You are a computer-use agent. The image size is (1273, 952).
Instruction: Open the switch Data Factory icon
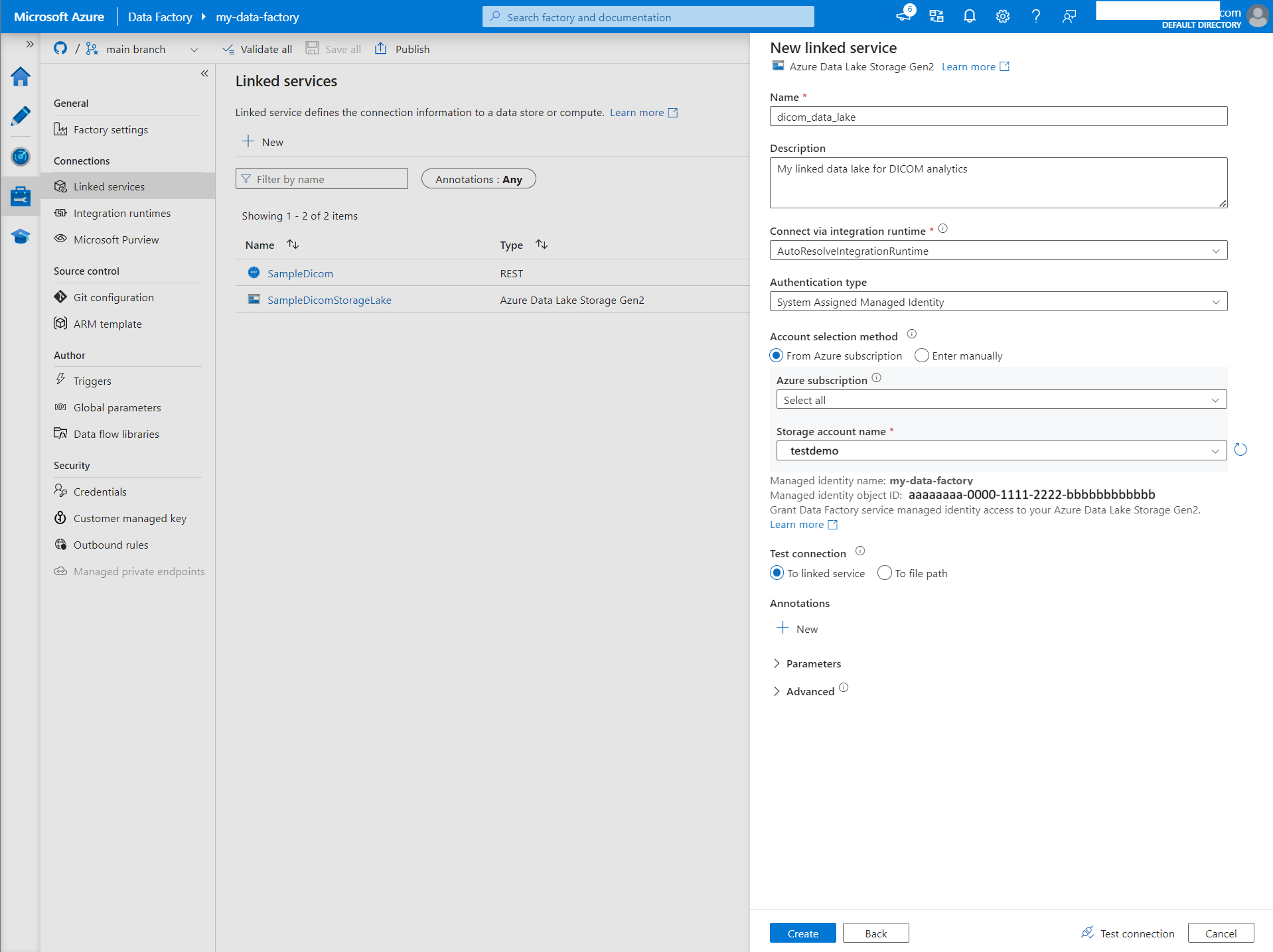tap(936, 17)
